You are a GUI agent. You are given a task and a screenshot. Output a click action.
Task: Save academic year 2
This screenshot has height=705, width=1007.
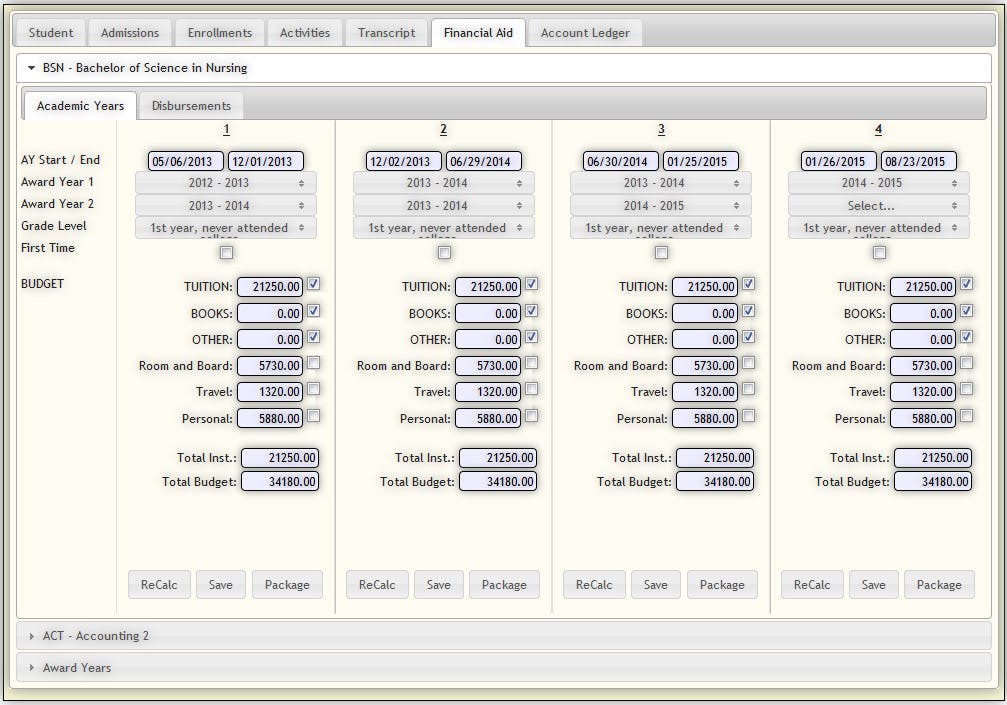[439, 585]
